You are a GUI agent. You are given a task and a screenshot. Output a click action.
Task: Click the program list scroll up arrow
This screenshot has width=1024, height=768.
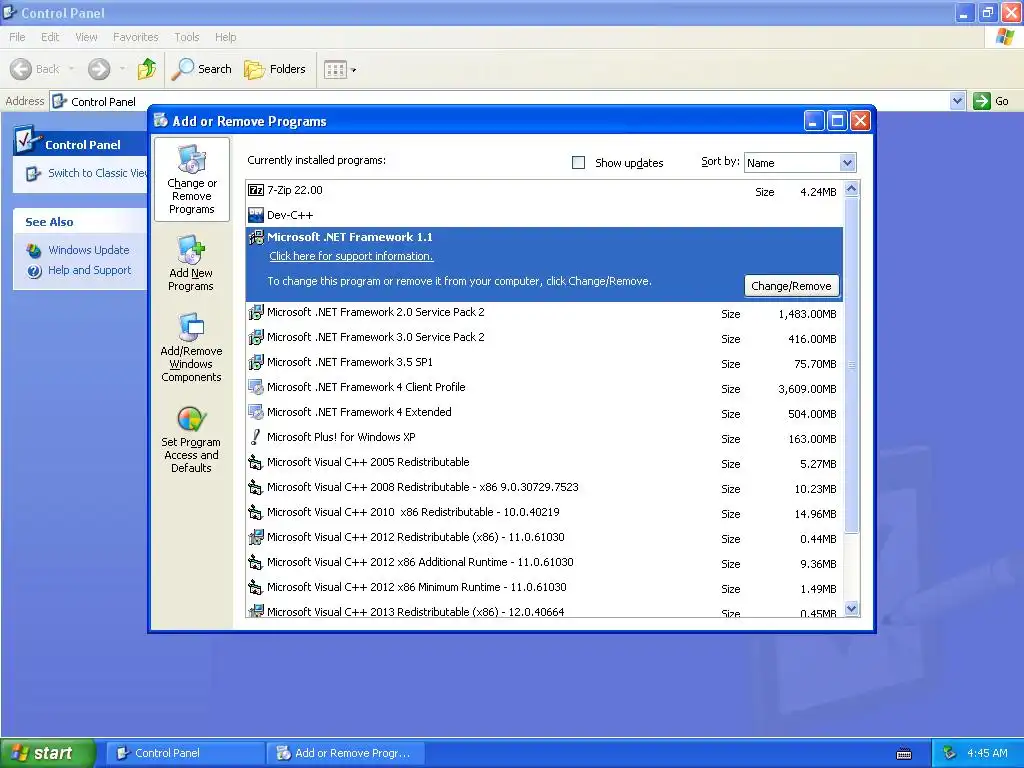(852, 189)
